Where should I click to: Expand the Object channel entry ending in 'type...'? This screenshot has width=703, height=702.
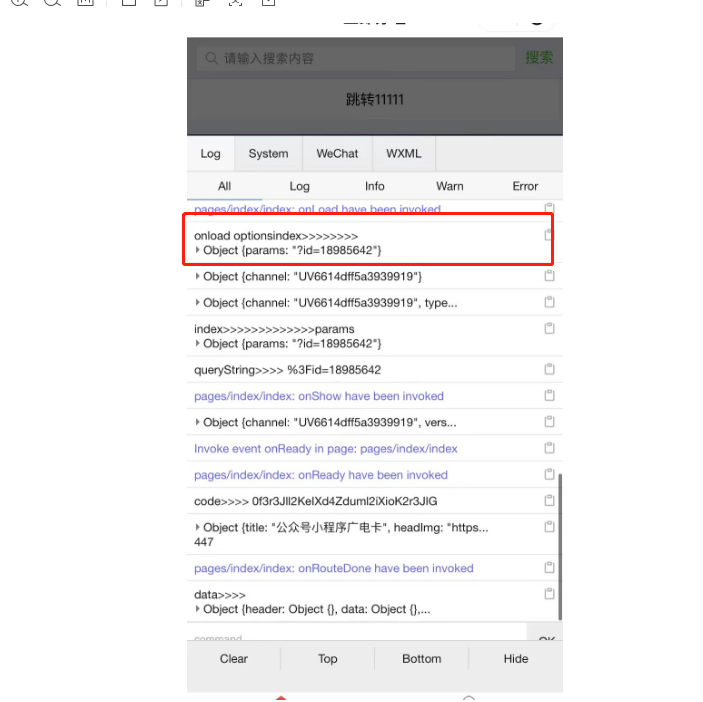tap(197, 303)
